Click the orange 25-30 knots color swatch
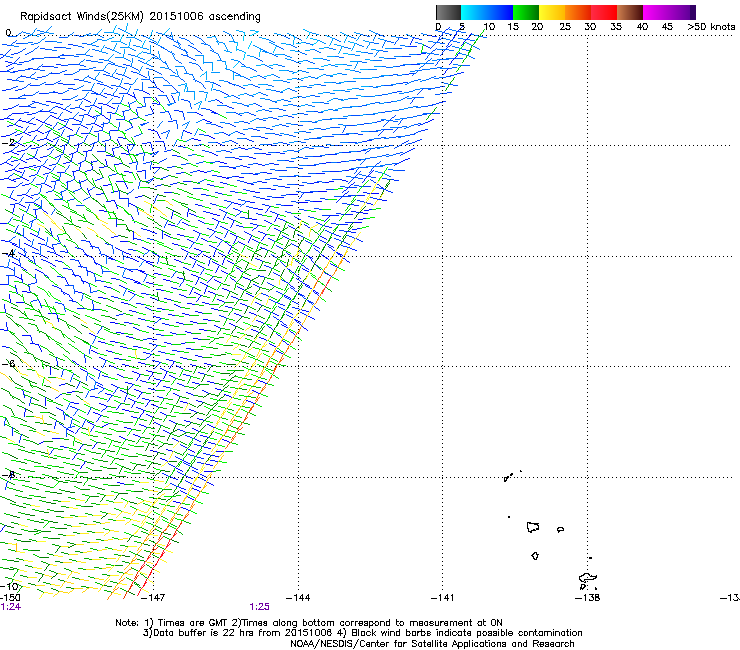The height and width of the screenshot is (650, 740). coord(578,12)
